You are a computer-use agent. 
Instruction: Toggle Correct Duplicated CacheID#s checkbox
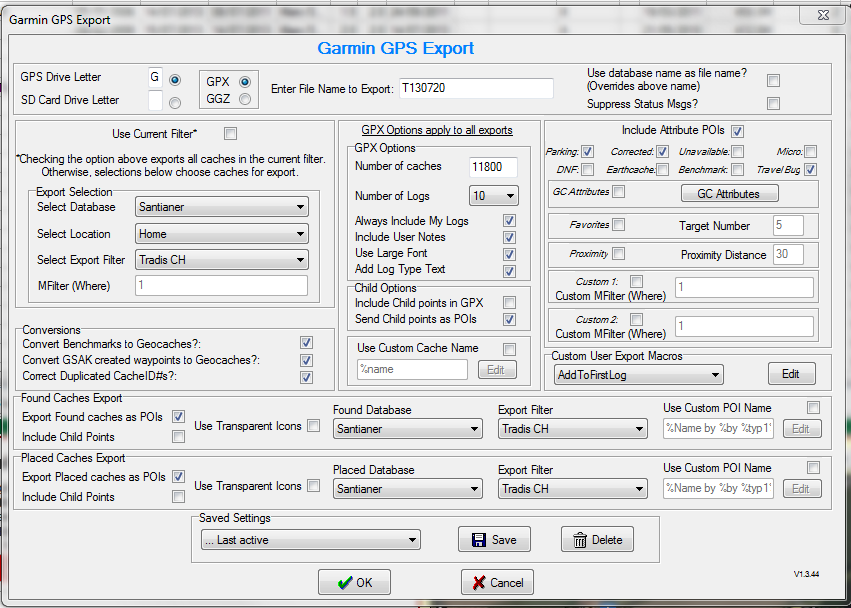coord(306,377)
